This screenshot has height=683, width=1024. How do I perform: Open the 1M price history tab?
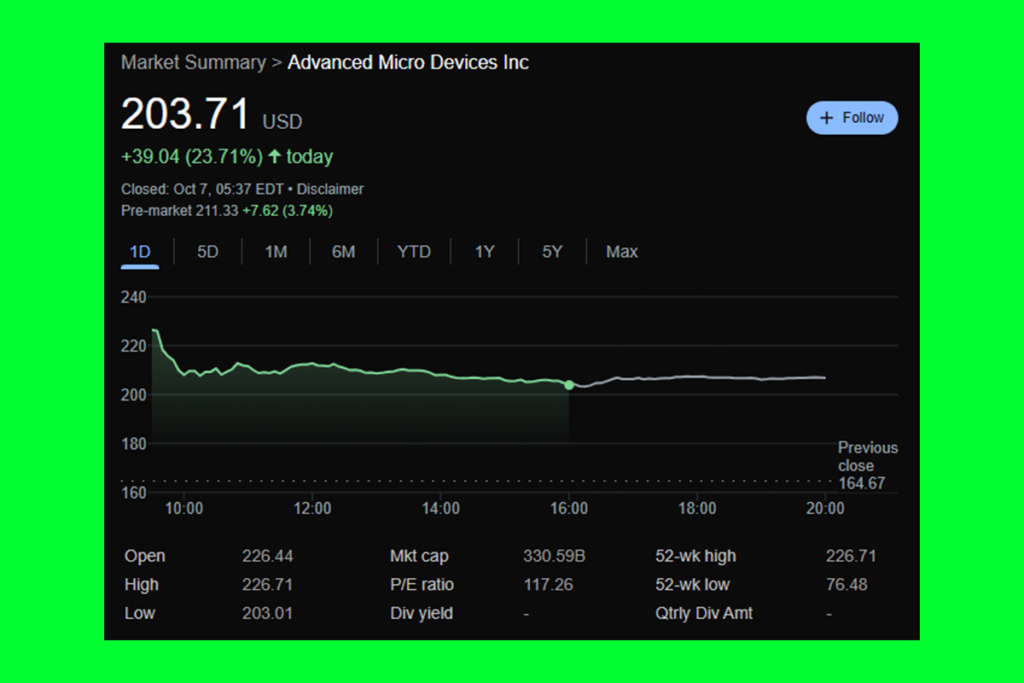click(275, 252)
